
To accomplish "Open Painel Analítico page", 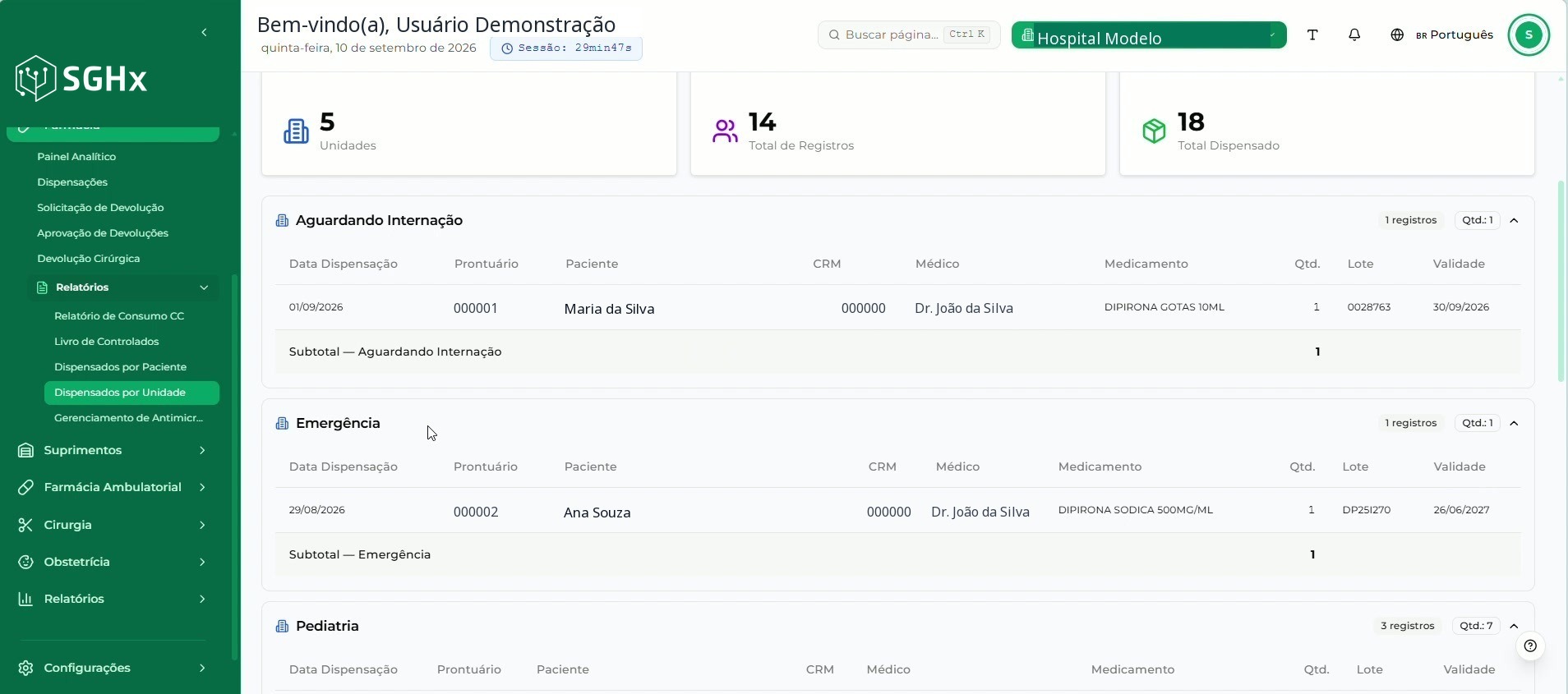I will click(76, 157).
